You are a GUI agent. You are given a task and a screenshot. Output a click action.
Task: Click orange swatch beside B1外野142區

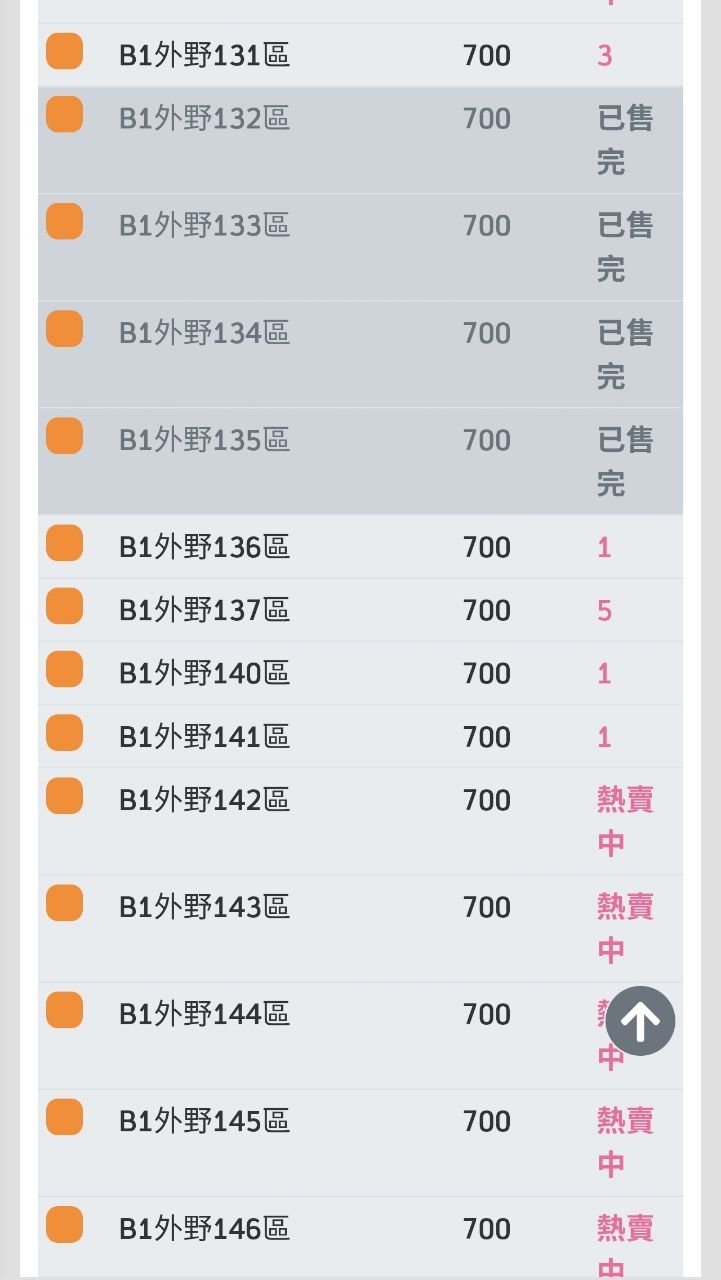(x=65, y=797)
